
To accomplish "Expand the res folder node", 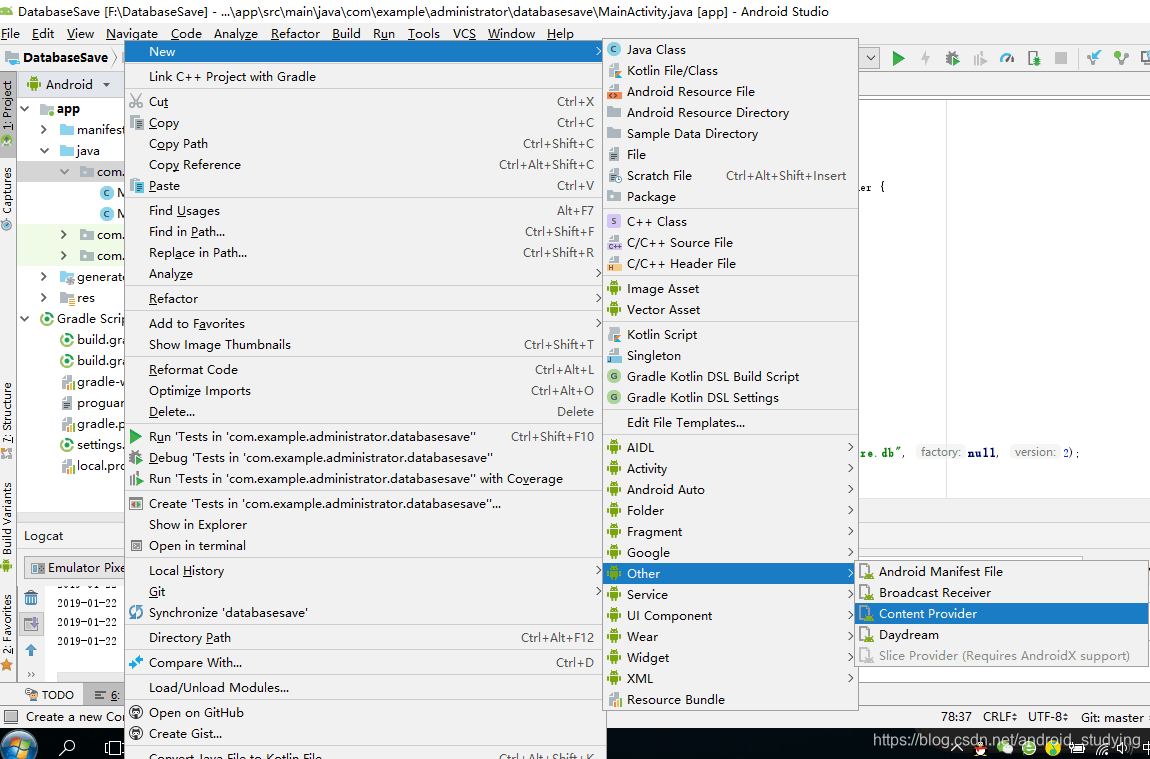I will 44,298.
